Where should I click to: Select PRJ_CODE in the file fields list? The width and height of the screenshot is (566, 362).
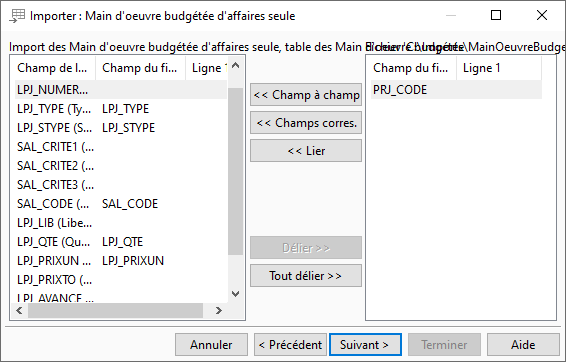[x=456, y=90]
